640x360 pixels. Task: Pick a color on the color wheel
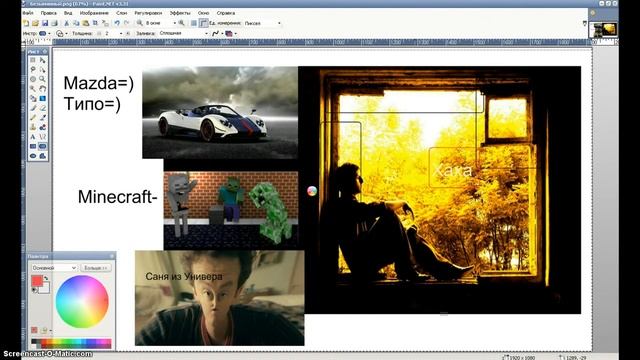82,302
